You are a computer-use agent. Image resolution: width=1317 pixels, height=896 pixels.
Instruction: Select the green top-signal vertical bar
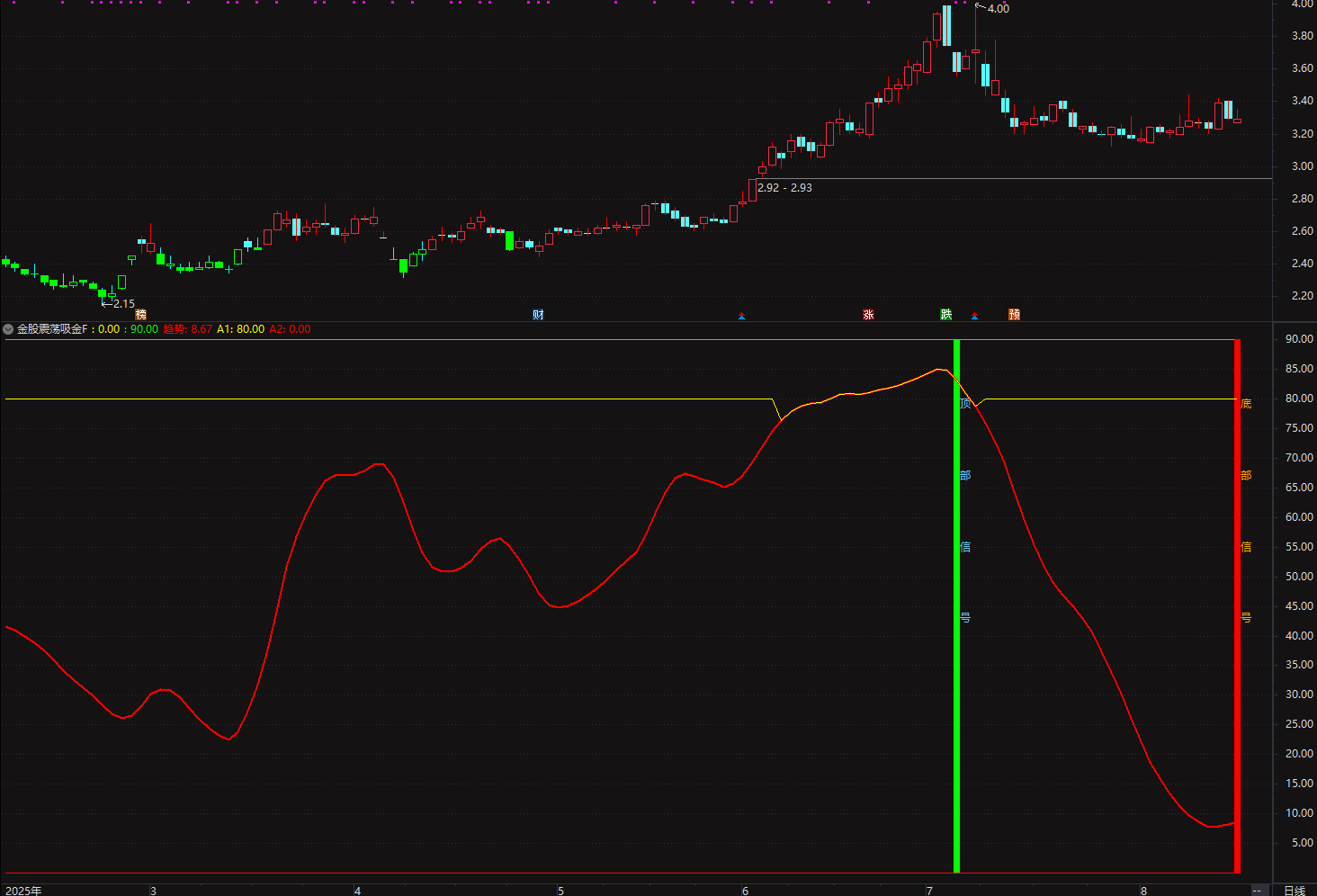tap(956, 606)
